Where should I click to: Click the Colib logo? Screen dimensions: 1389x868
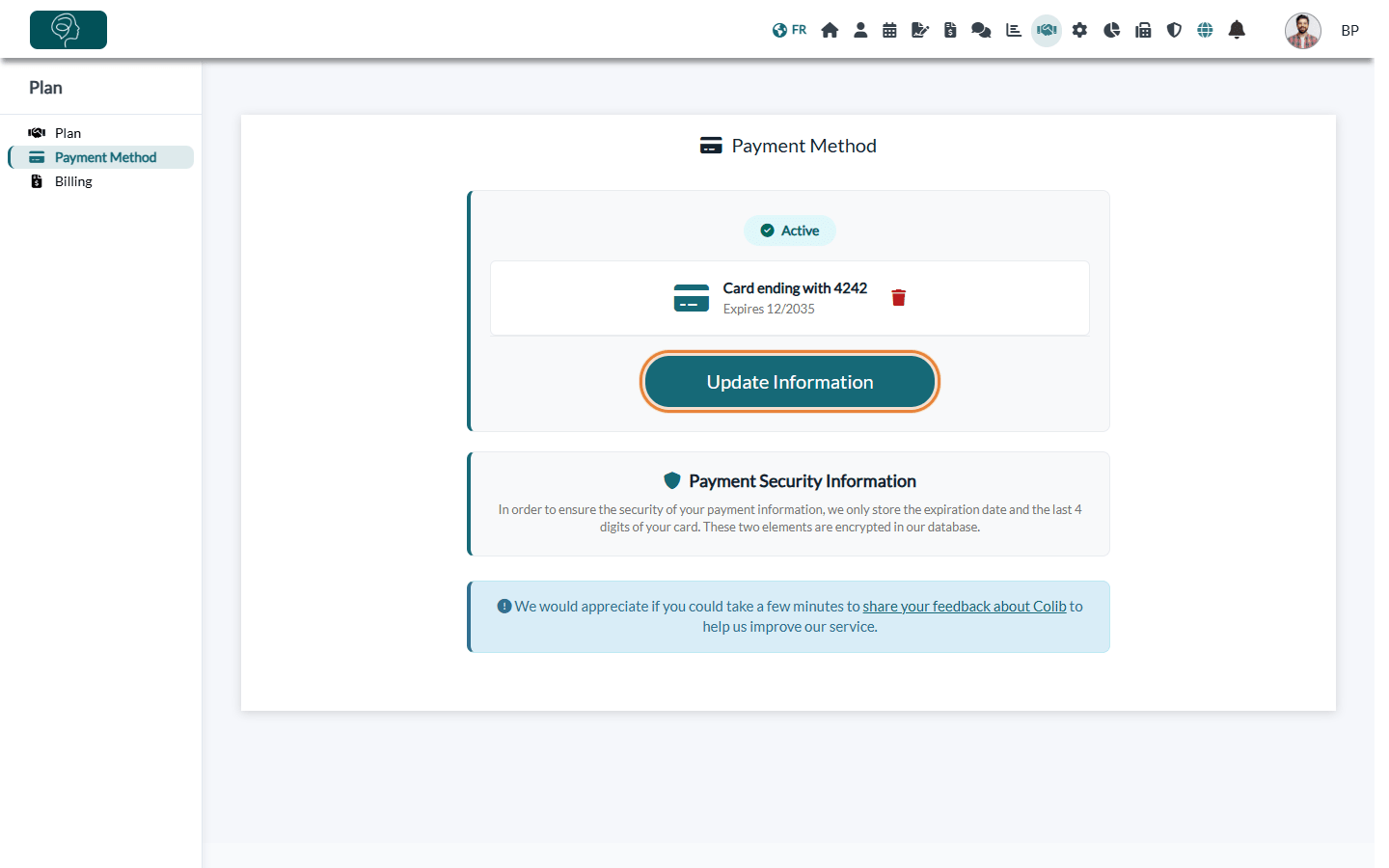[68, 30]
